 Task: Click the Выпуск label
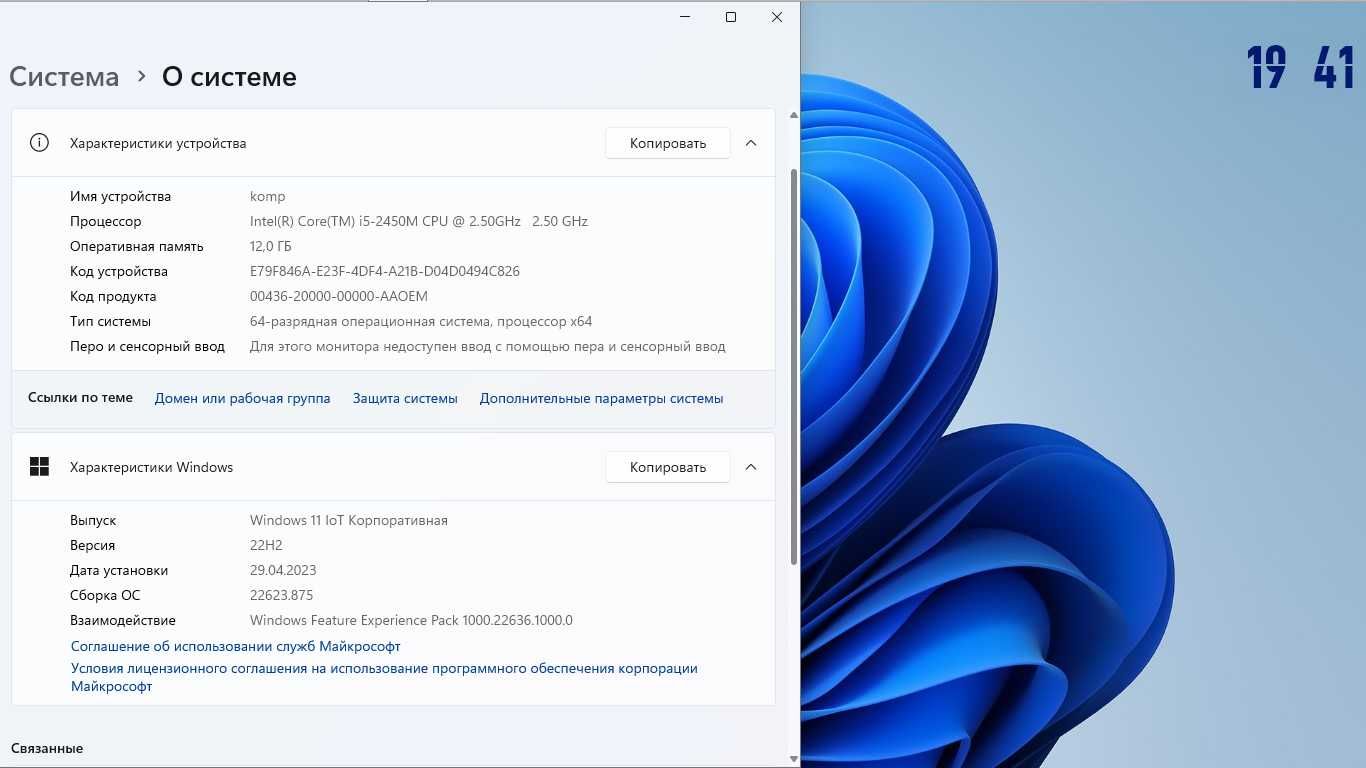click(x=93, y=520)
